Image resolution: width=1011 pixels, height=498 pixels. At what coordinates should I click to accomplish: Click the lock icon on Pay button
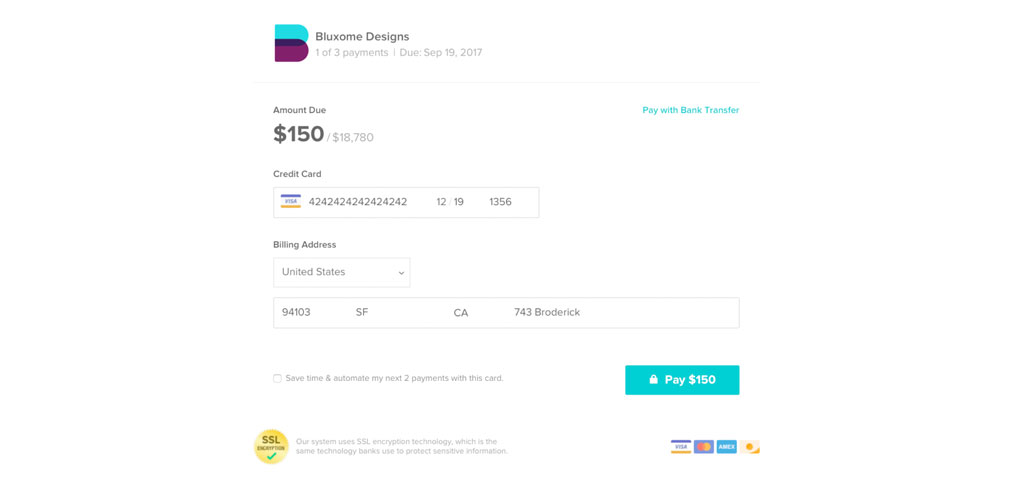point(653,379)
